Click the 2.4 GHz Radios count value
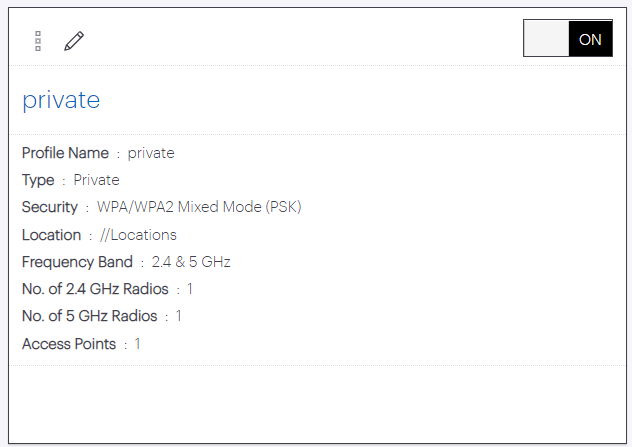This screenshot has width=632, height=447. tap(190, 289)
